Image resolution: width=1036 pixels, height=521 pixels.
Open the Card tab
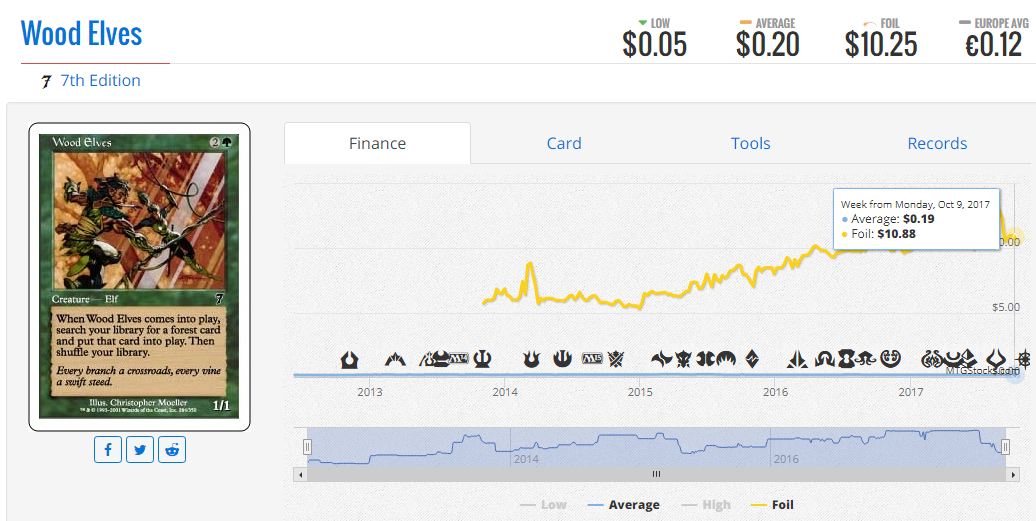564,143
